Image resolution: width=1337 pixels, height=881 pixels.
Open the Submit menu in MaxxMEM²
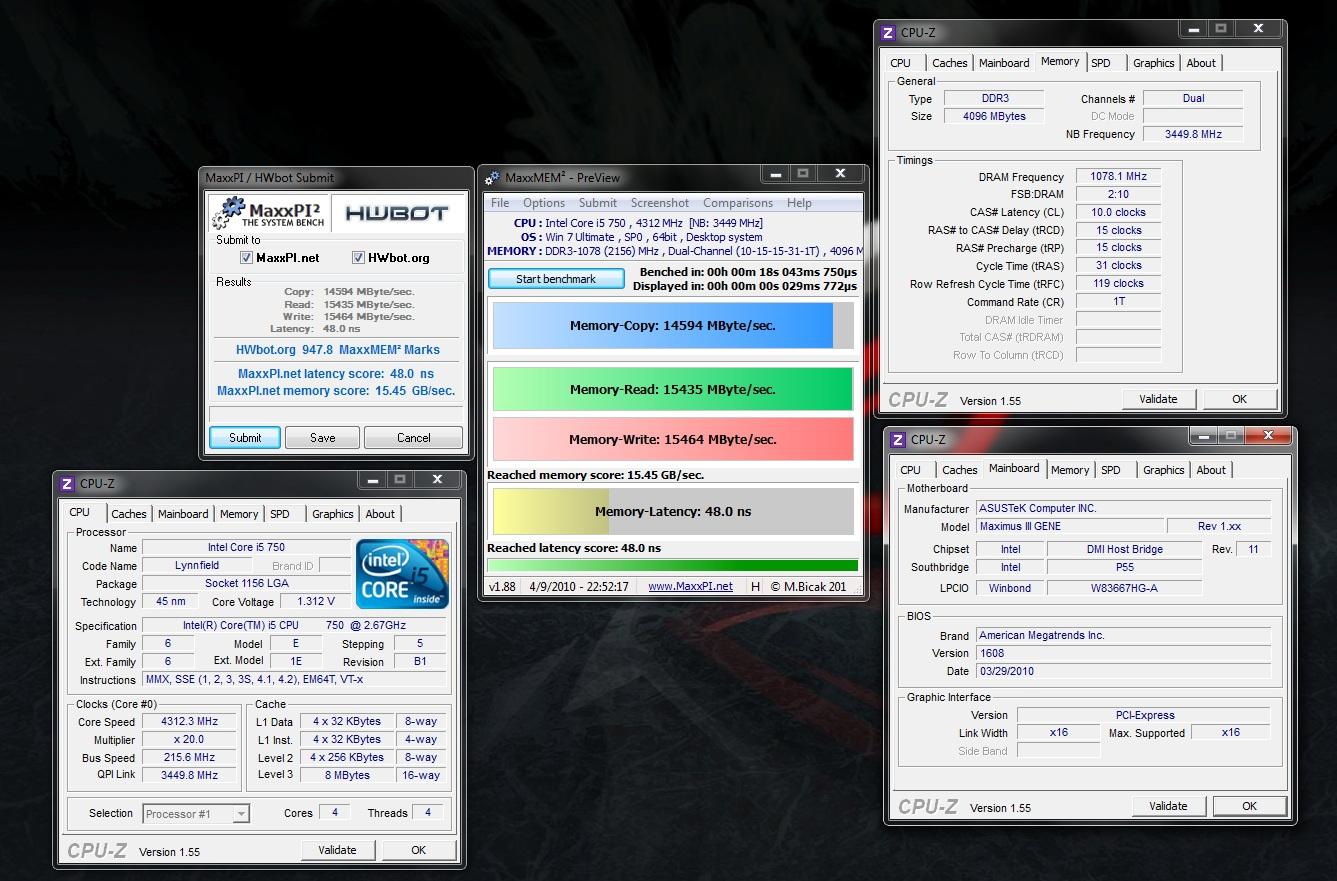[598, 203]
